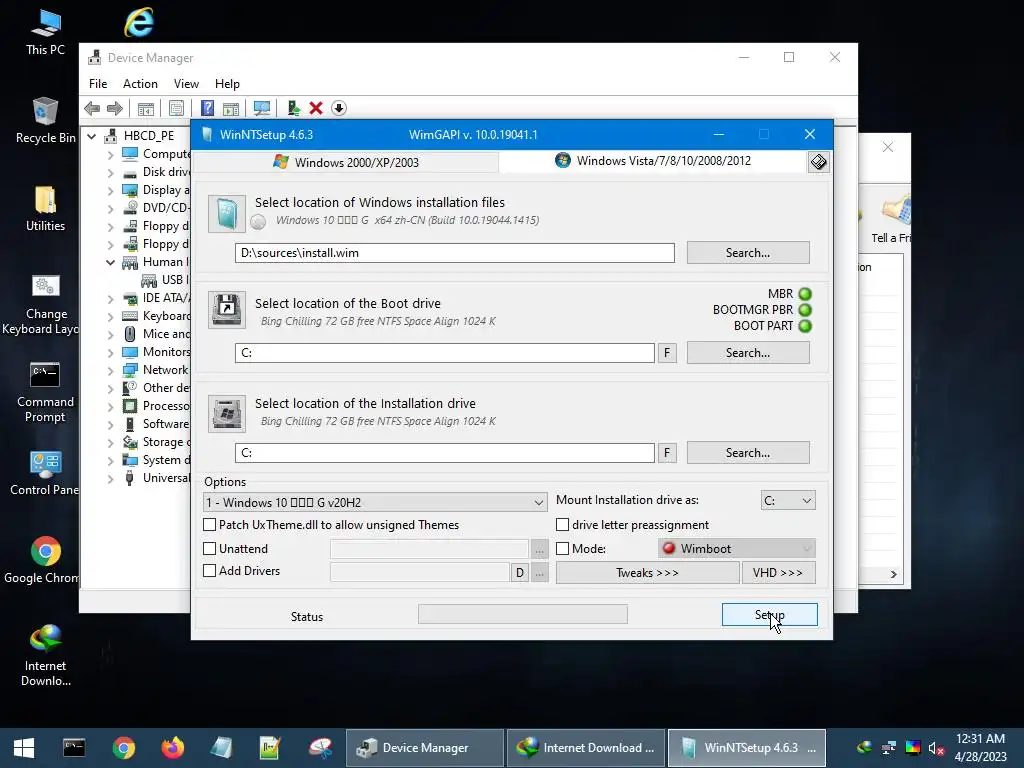Click the Tweaks >>> button

pyautogui.click(x=647, y=573)
